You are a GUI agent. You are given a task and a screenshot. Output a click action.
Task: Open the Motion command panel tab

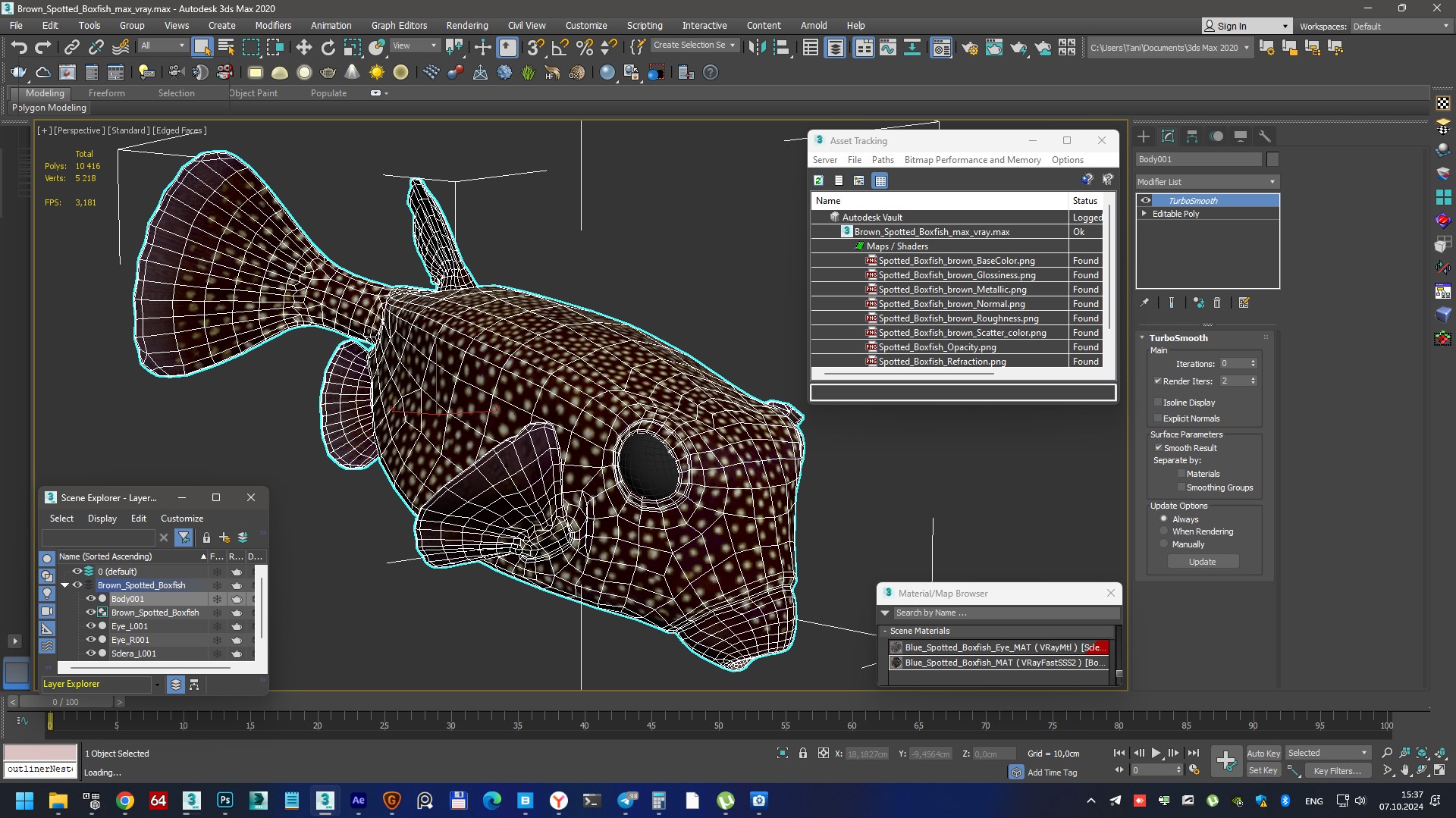[x=1216, y=136]
